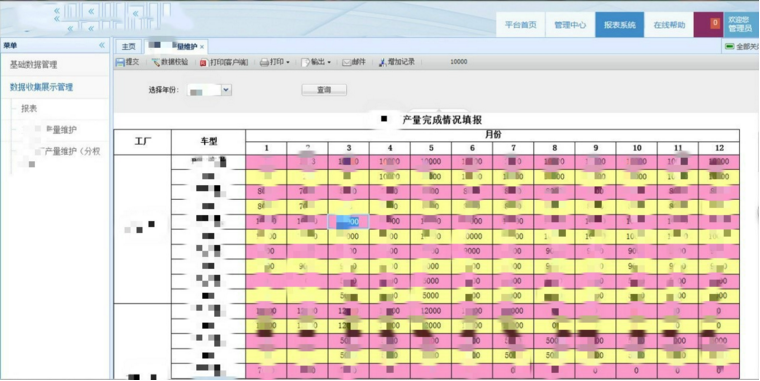Click the 打印 printer icon
The width and height of the screenshot is (760, 381).
[x=264, y=63]
